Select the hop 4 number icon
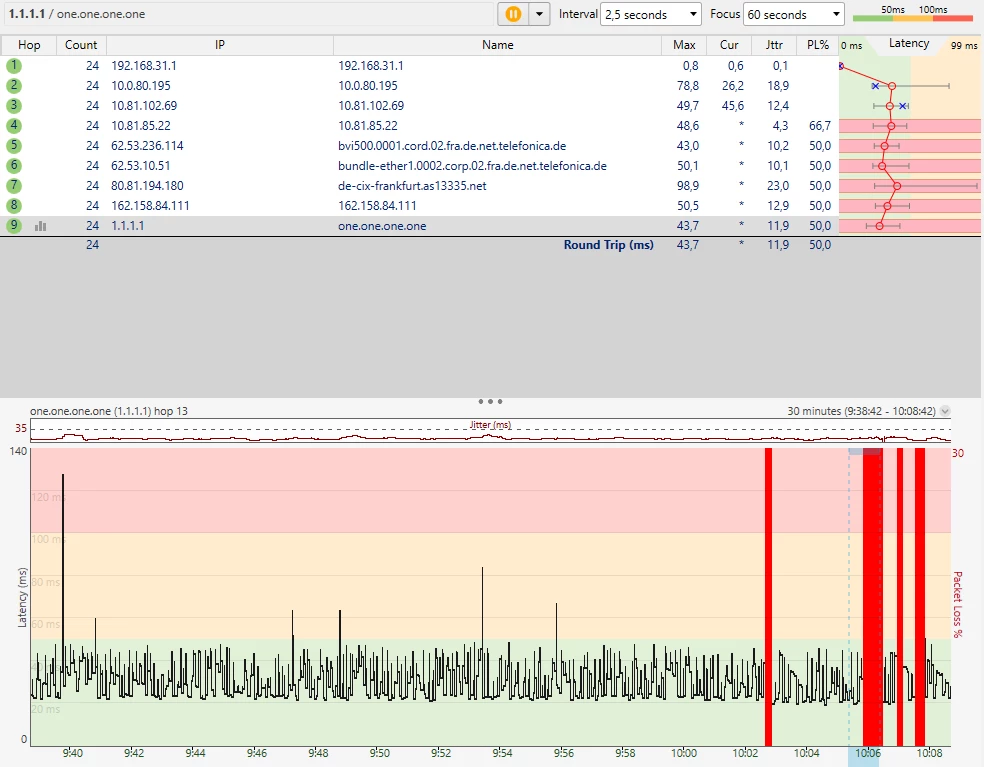984x767 pixels. pos(14,126)
